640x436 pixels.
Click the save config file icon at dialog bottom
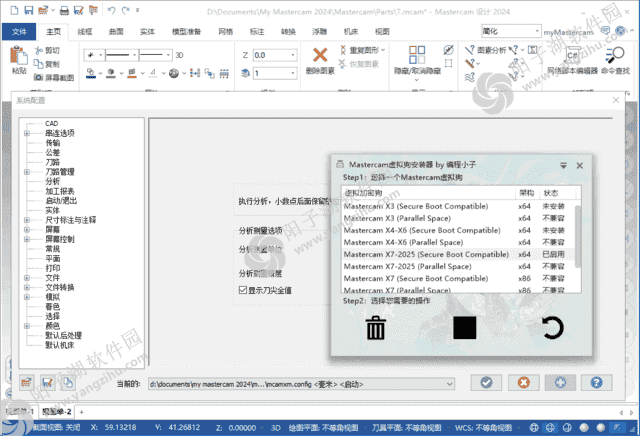click(x=47, y=383)
